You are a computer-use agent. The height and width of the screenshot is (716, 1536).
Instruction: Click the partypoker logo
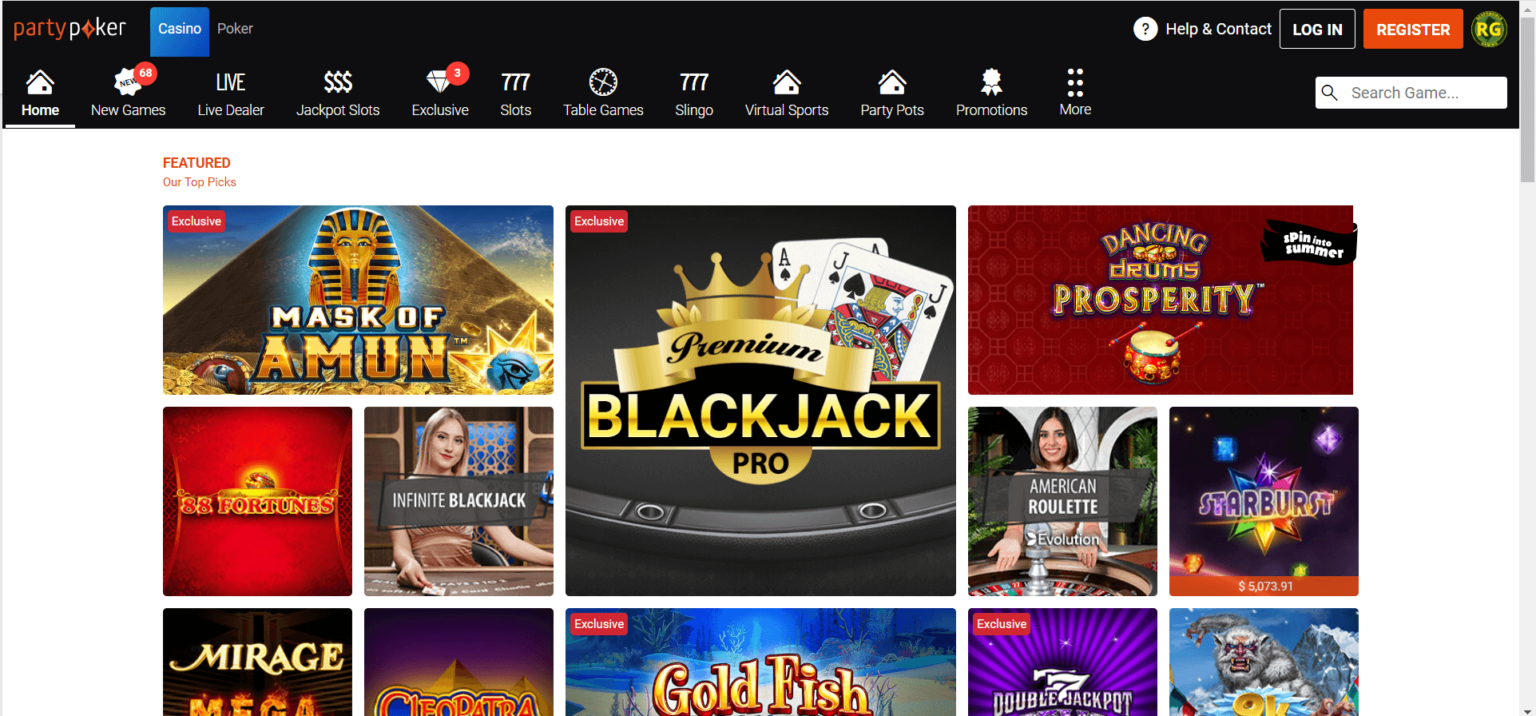pos(70,29)
